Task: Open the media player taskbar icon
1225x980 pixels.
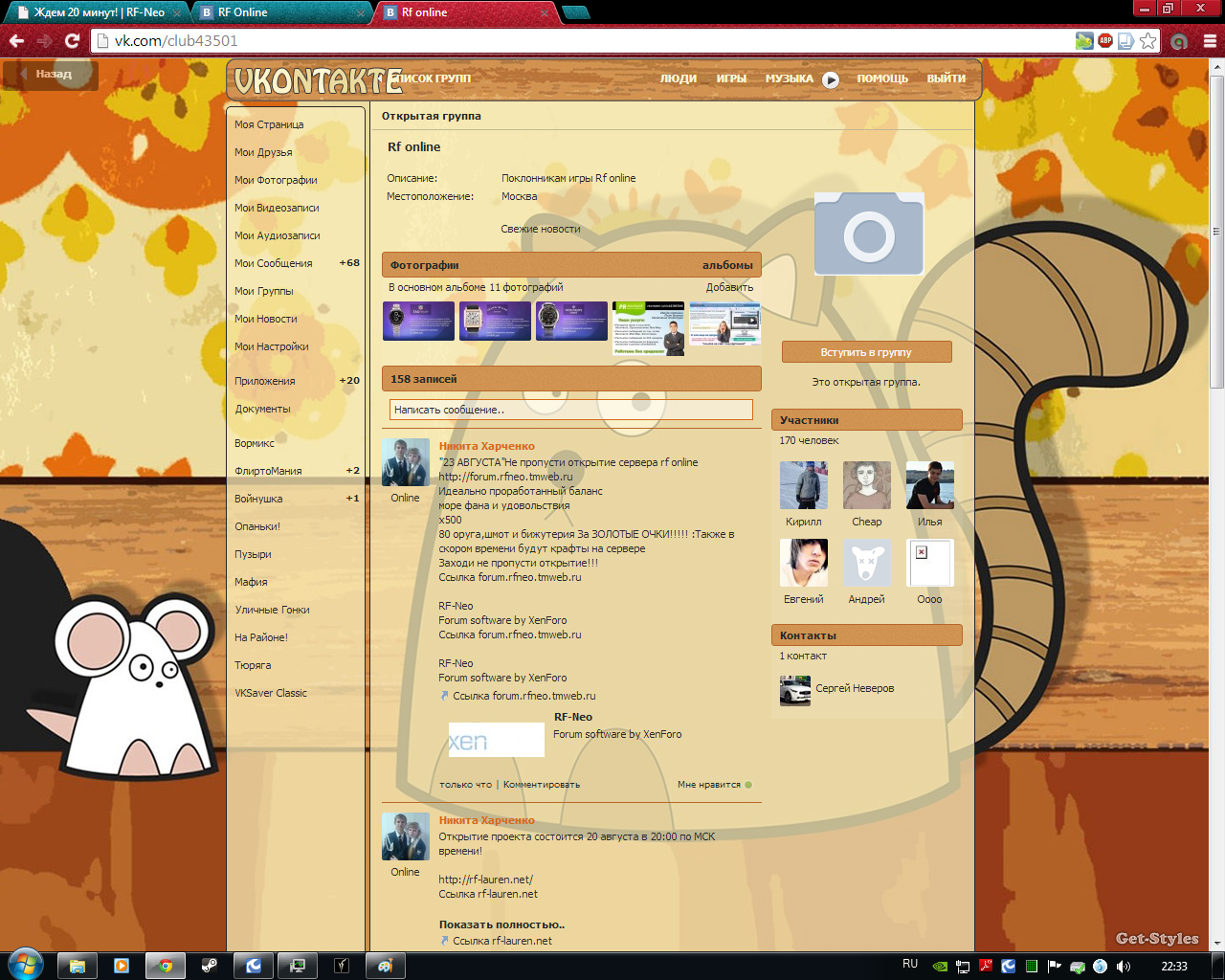Action: [x=122, y=966]
